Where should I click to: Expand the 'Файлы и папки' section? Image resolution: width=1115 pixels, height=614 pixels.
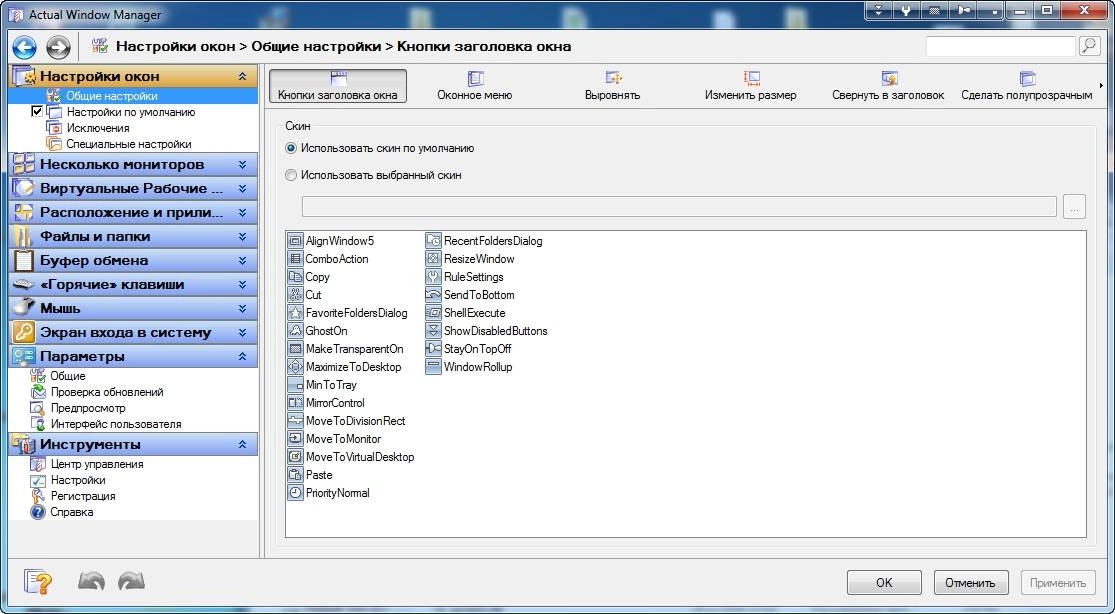click(242, 236)
